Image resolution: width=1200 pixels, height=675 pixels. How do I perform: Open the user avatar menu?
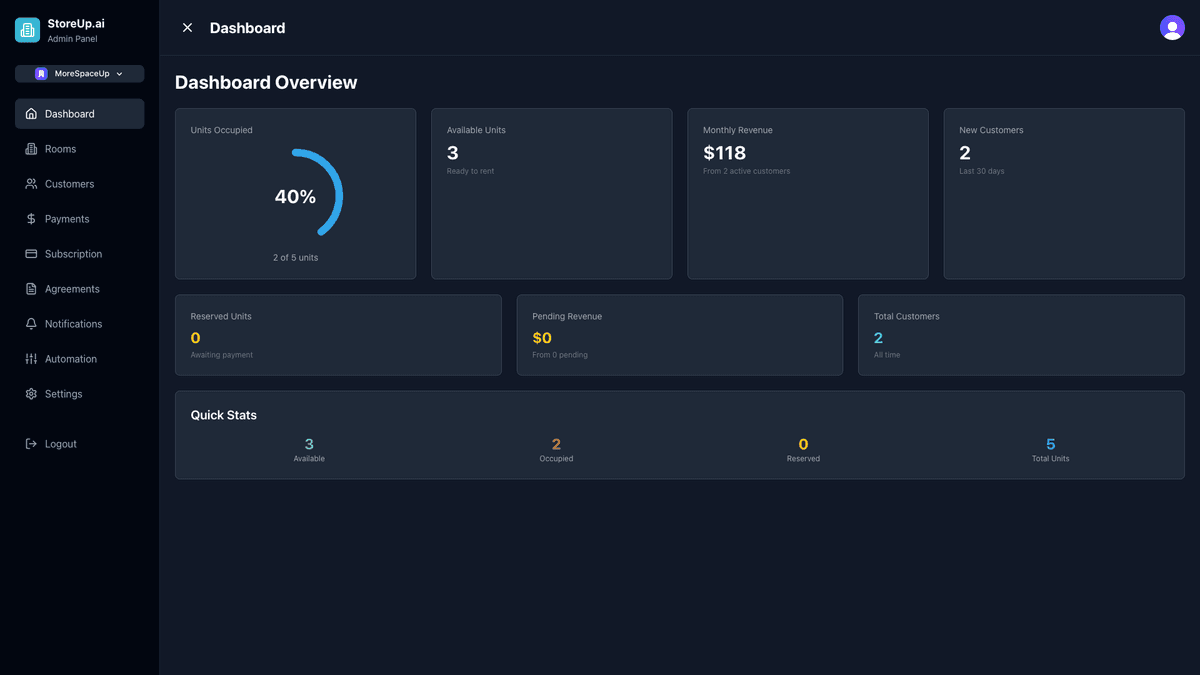(1172, 27)
